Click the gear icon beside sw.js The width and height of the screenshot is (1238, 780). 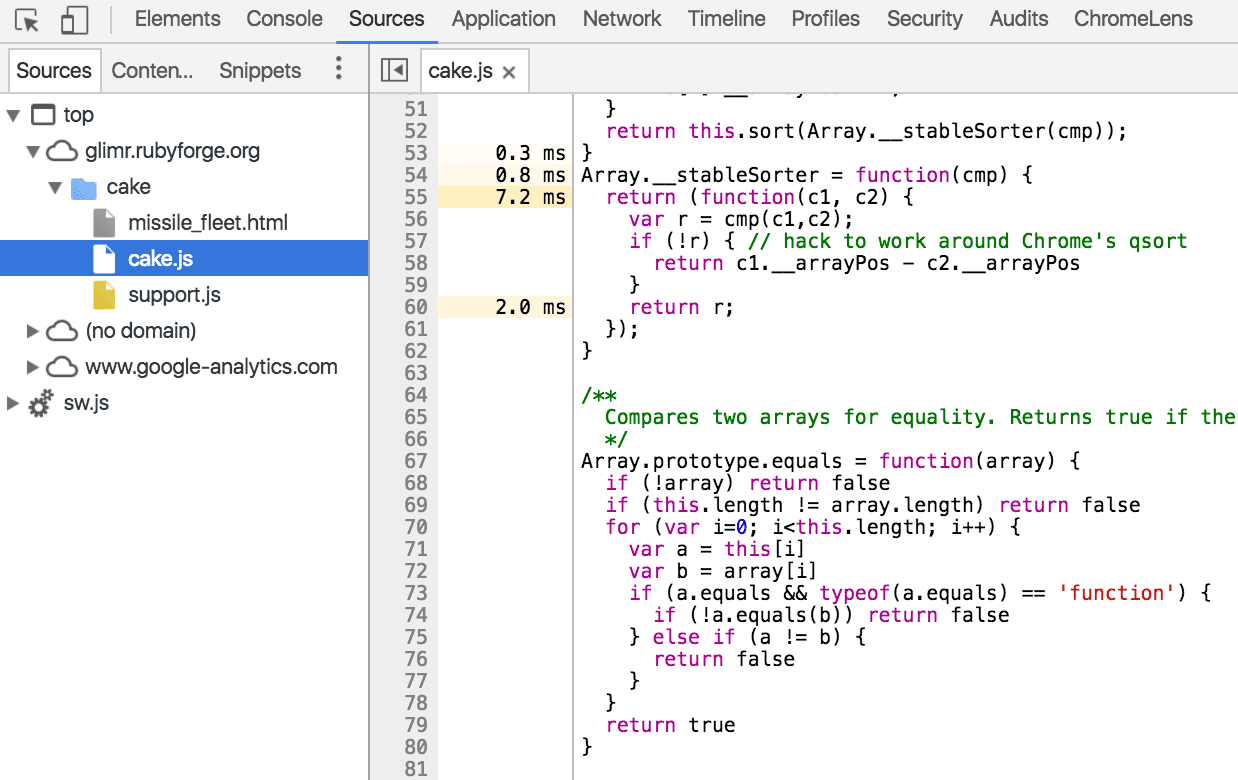(x=40, y=403)
